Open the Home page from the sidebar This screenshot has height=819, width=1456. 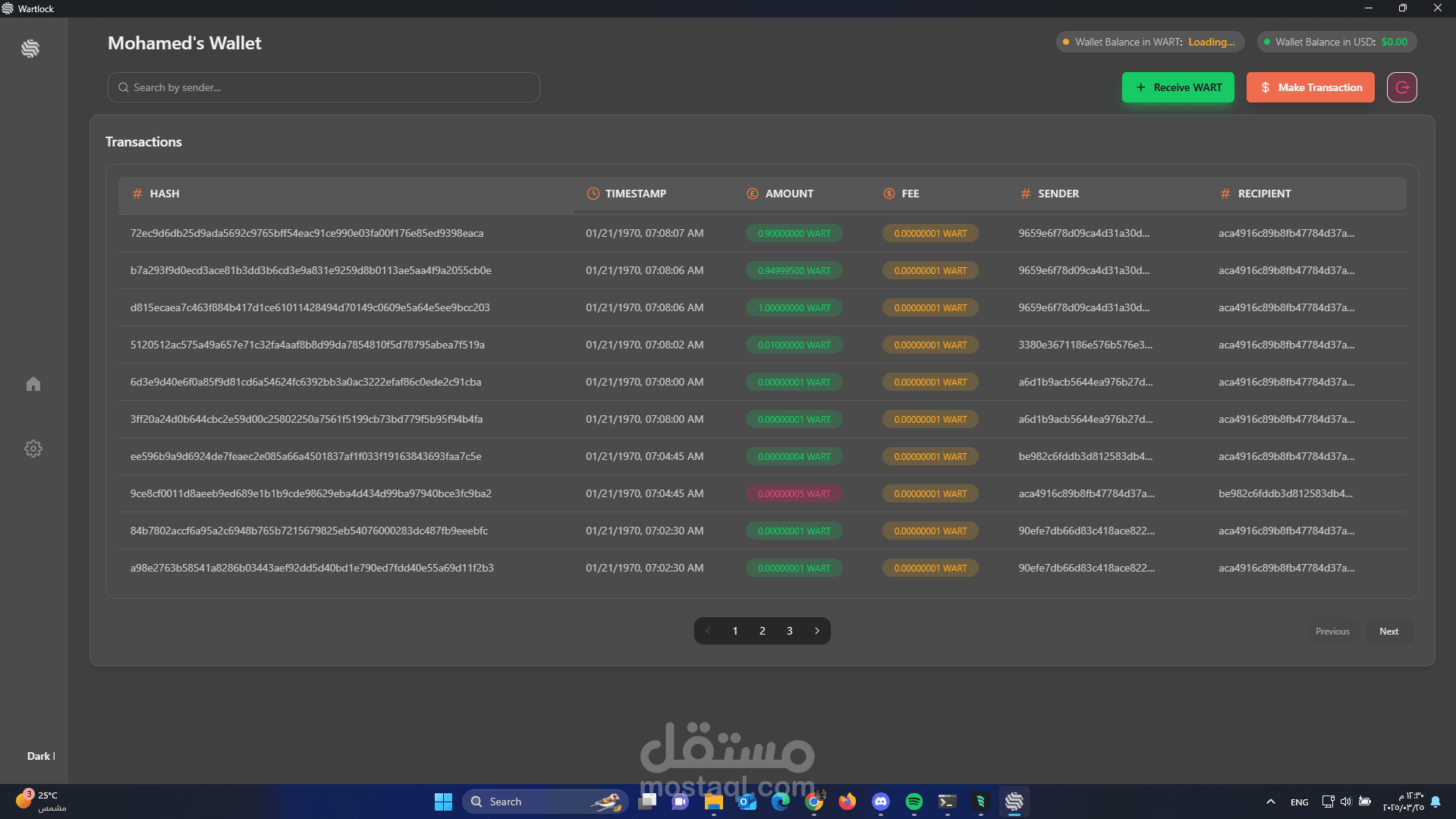tap(33, 384)
